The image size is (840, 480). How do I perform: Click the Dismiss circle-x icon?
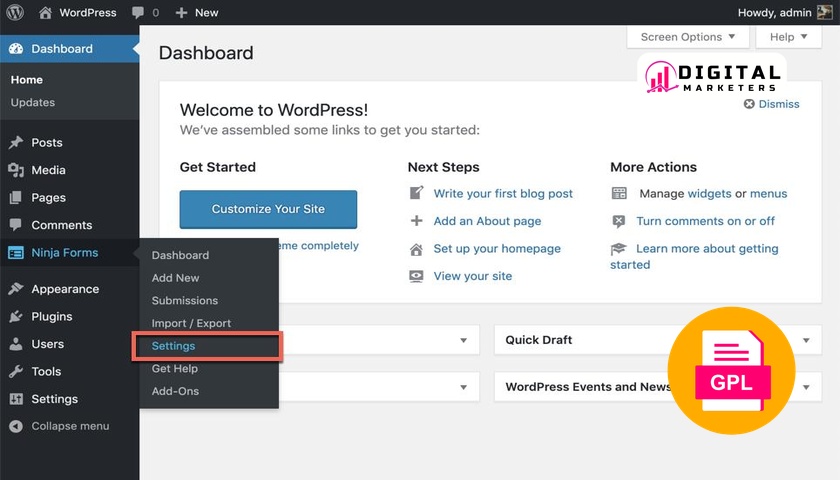[x=749, y=104]
